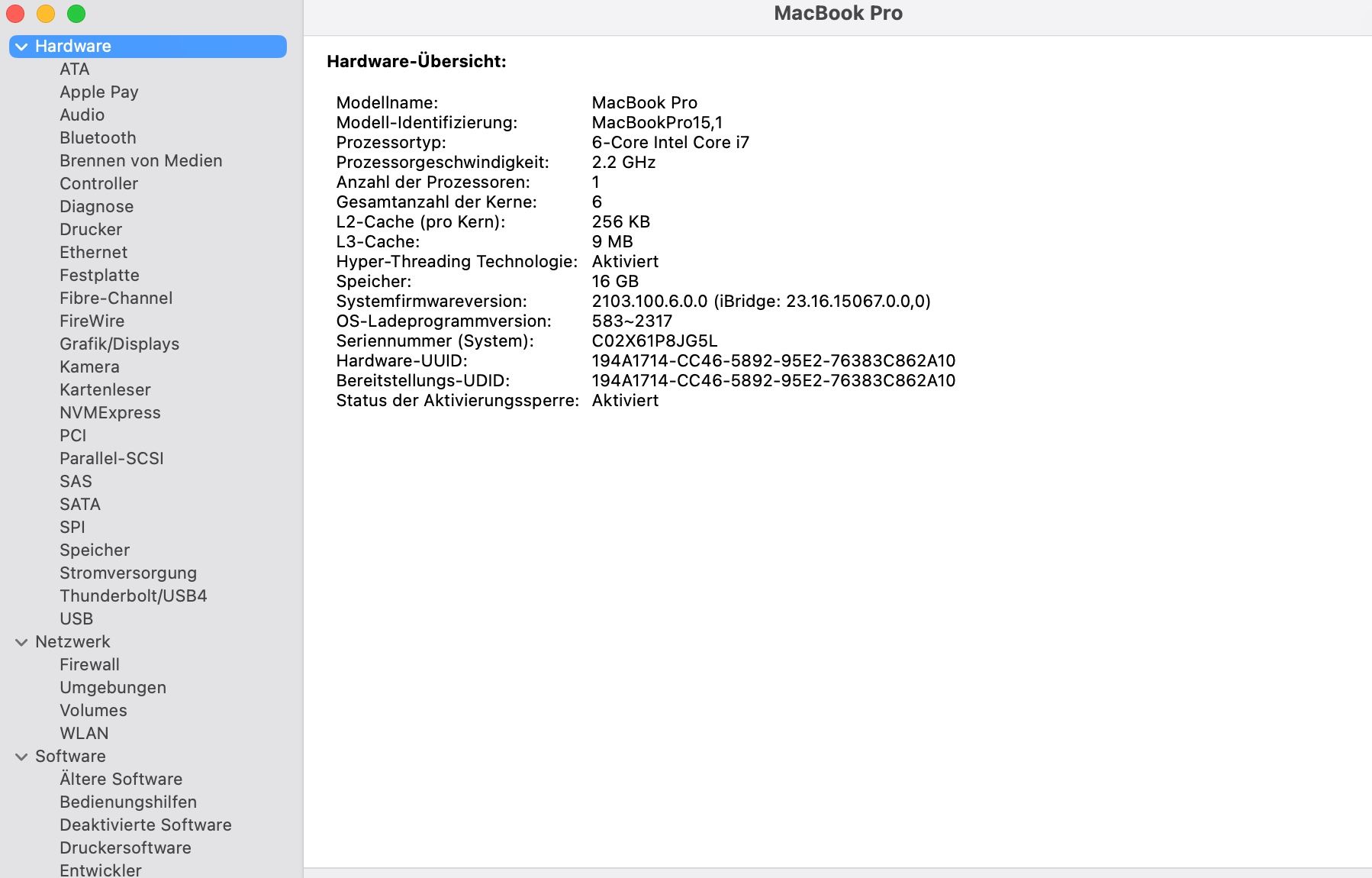Select Thunderbolt/USB4 entry
This screenshot has width=1372, height=878.
pyautogui.click(x=134, y=596)
